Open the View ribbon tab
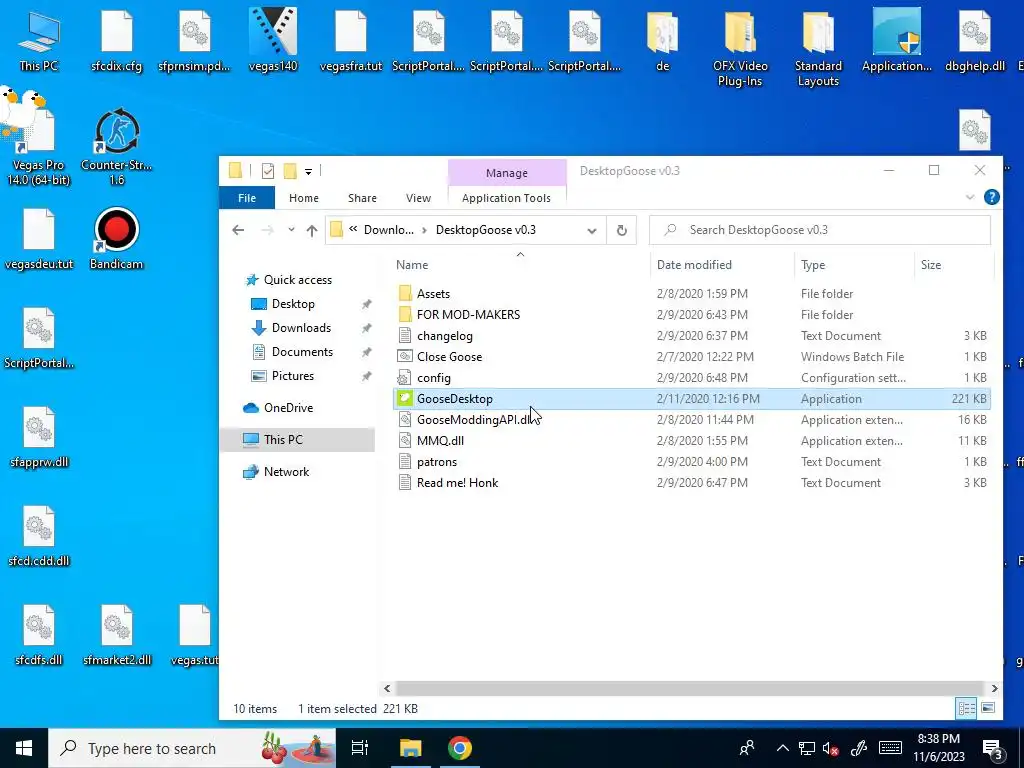Screen dimensions: 1024x768 [x=418, y=198]
